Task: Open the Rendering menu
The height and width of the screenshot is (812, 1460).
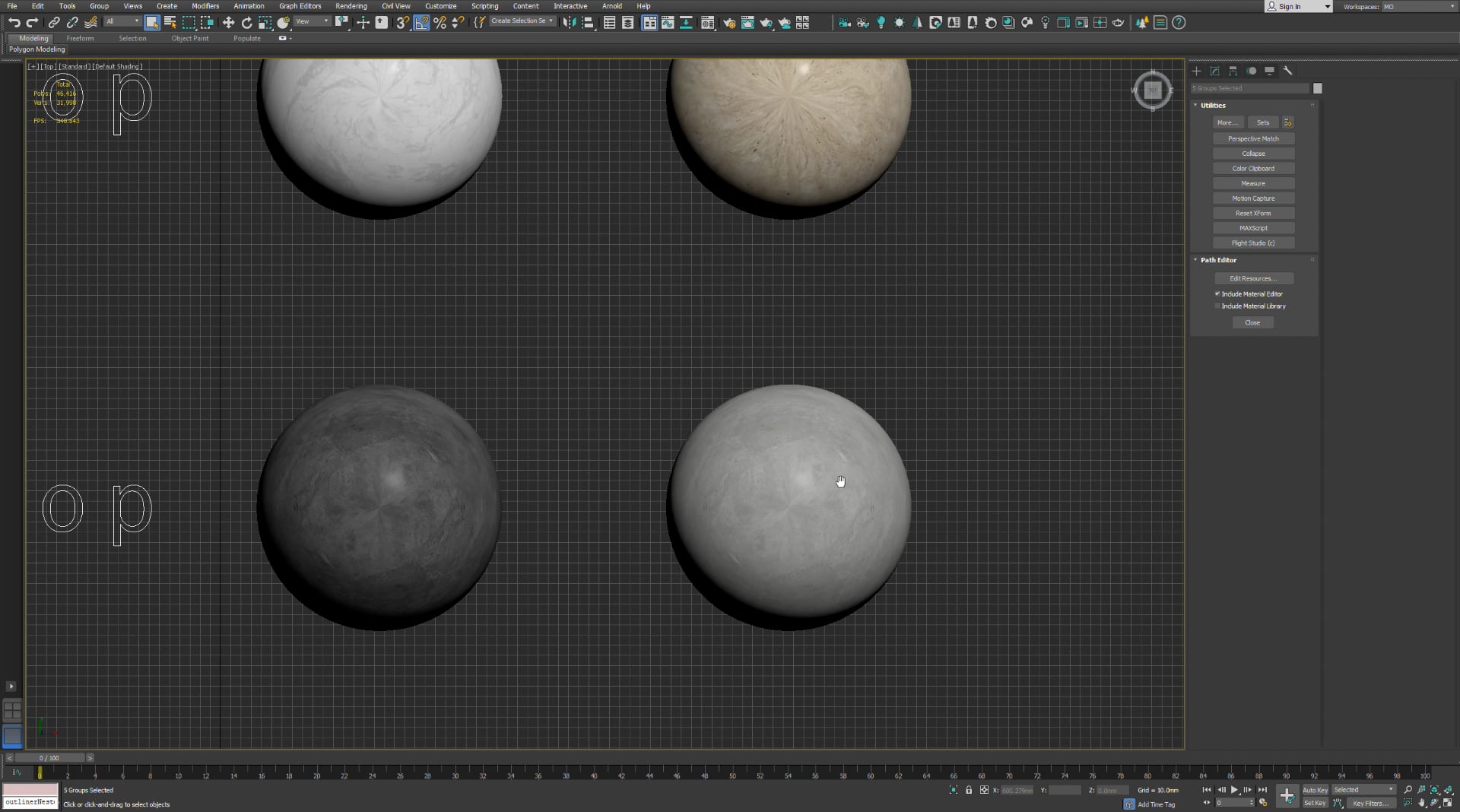Action: click(x=351, y=6)
